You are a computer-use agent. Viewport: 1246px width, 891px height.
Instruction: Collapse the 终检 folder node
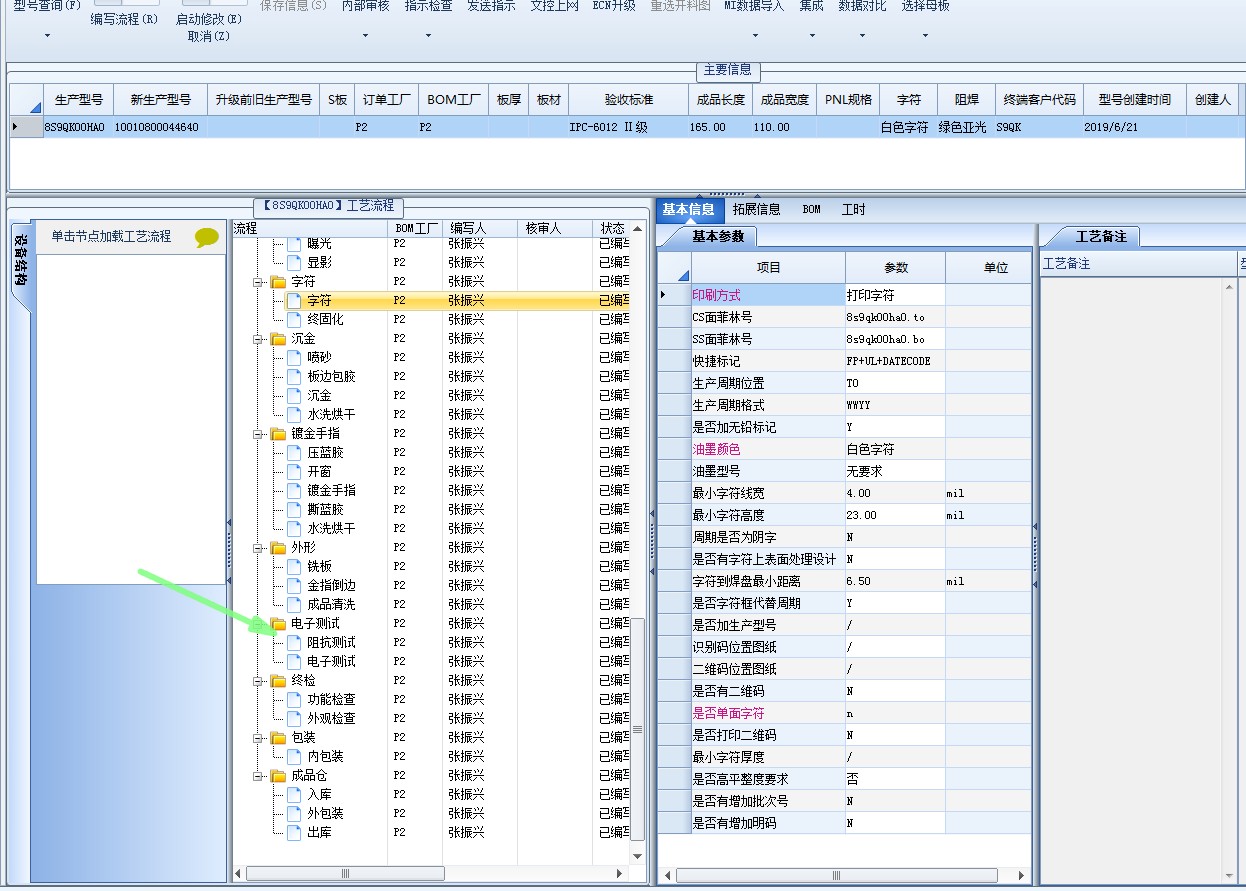[x=258, y=681]
